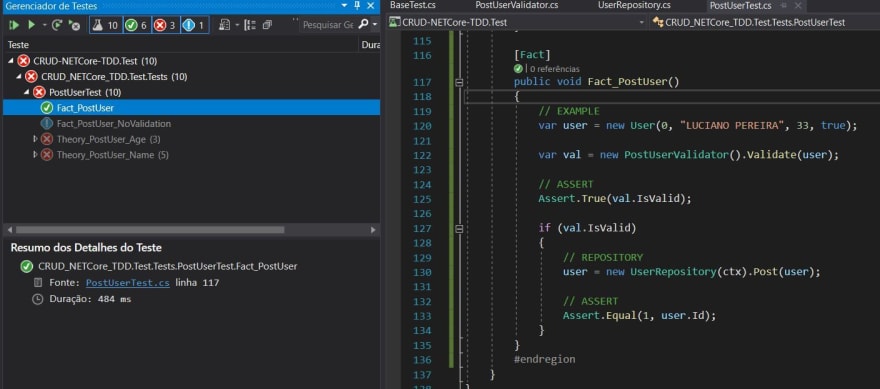Click passed icon in test details summary

[26, 267]
